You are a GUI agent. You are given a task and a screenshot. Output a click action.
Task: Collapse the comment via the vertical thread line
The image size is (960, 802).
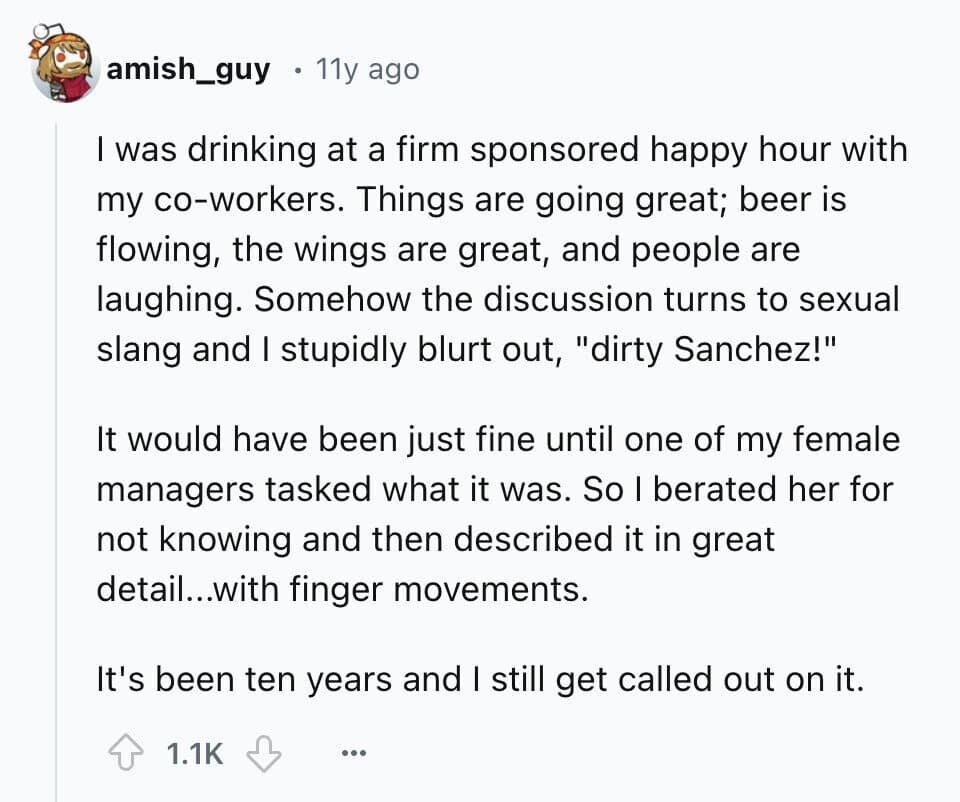click(x=56, y=450)
